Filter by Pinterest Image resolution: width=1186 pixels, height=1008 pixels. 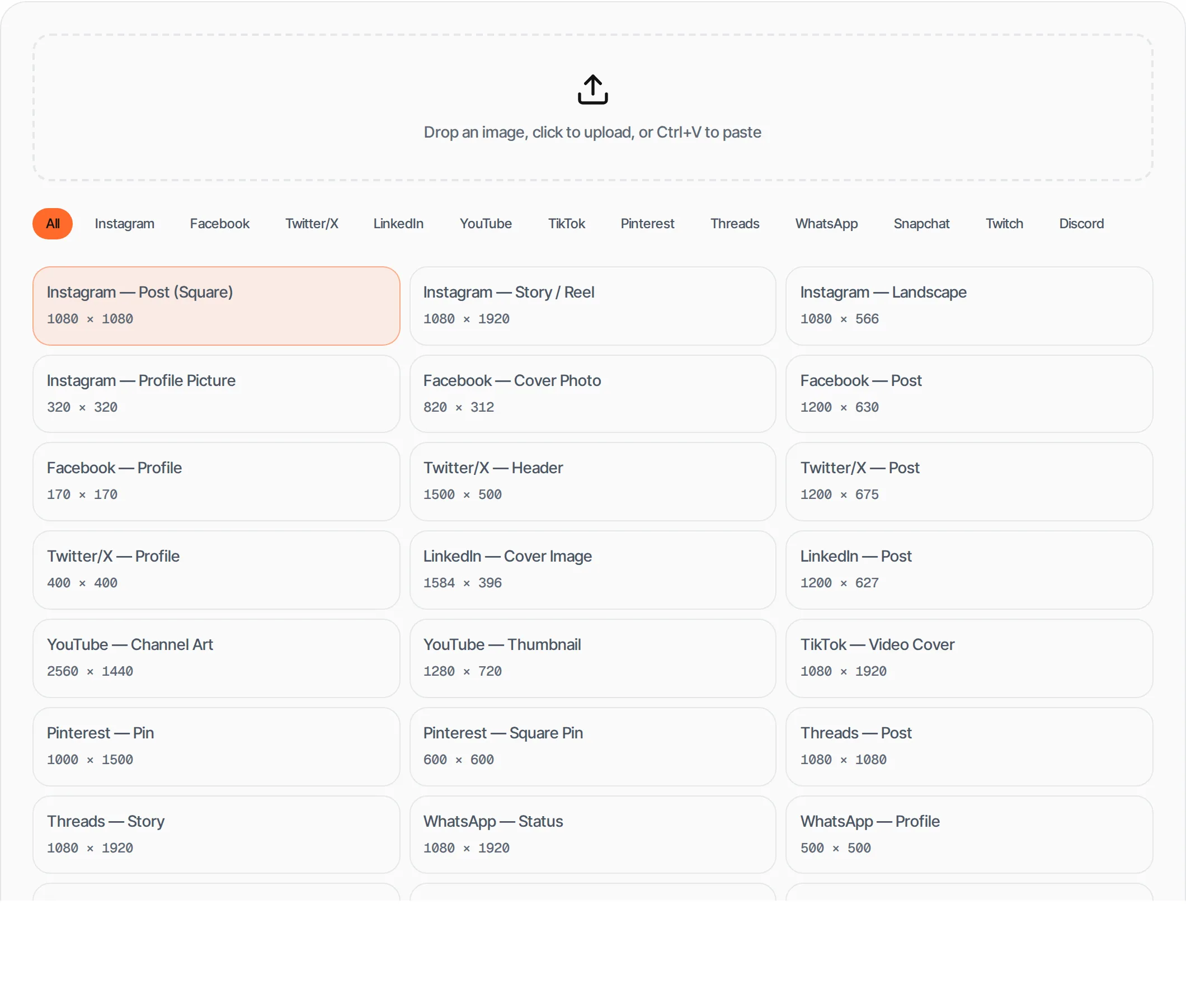click(648, 223)
